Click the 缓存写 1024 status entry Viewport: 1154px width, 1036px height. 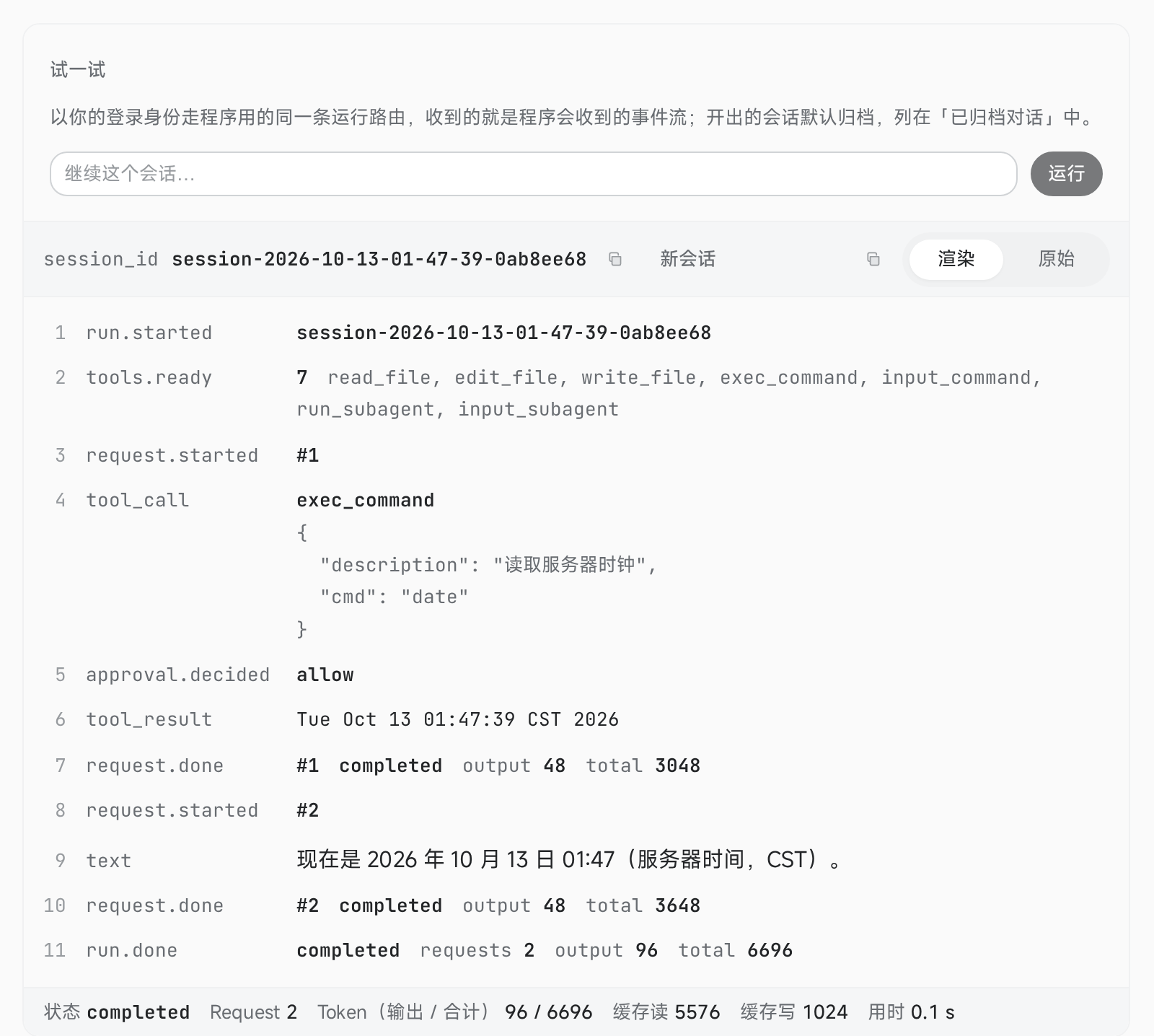point(794,1012)
